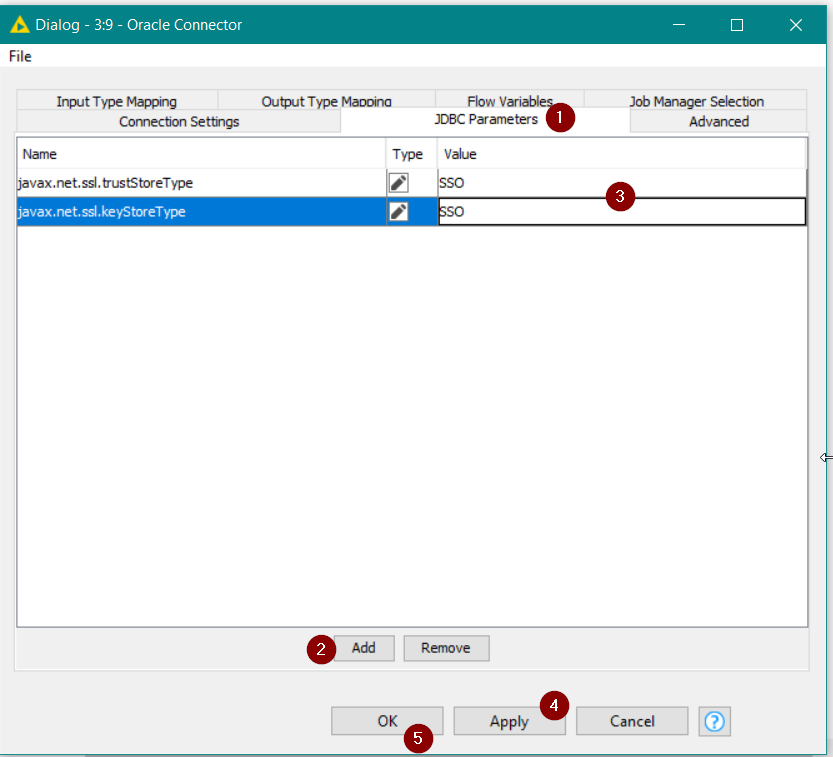
Task: Go to the Flow Variables tab
Action: [509, 101]
